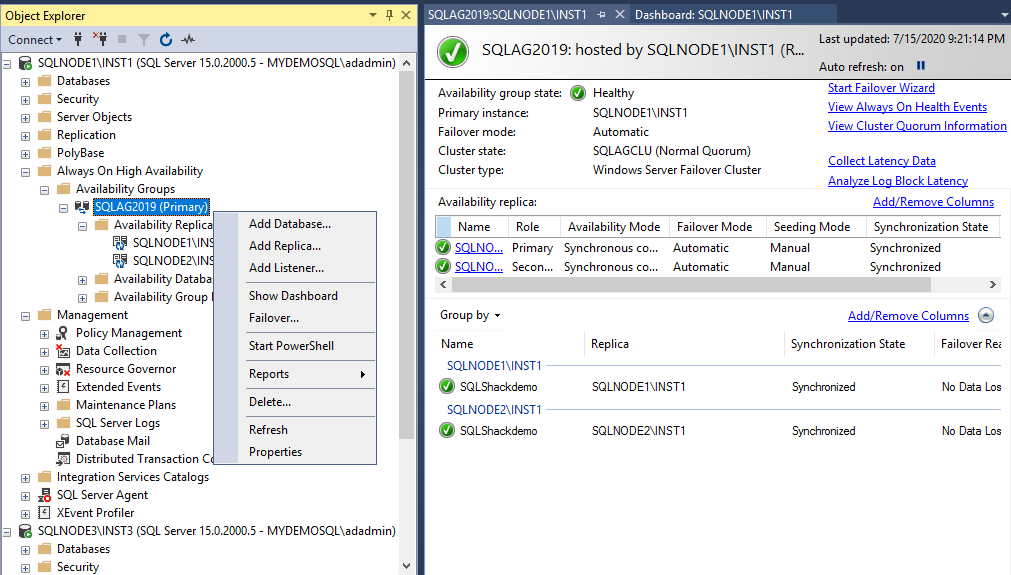This screenshot has width=1011, height=575.
Task: Collapse the Management node
Action: pyautogui.click(x=25, y=316)
